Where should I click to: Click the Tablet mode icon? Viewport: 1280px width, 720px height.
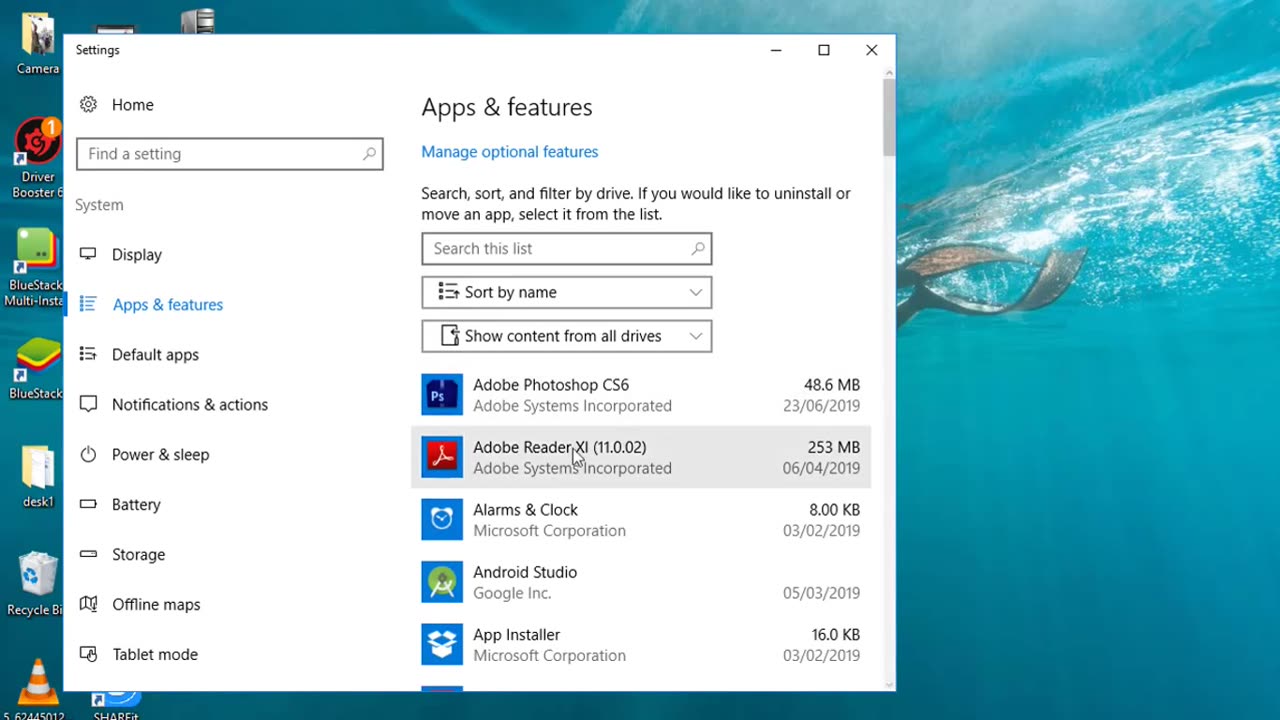tap(88, 654)
